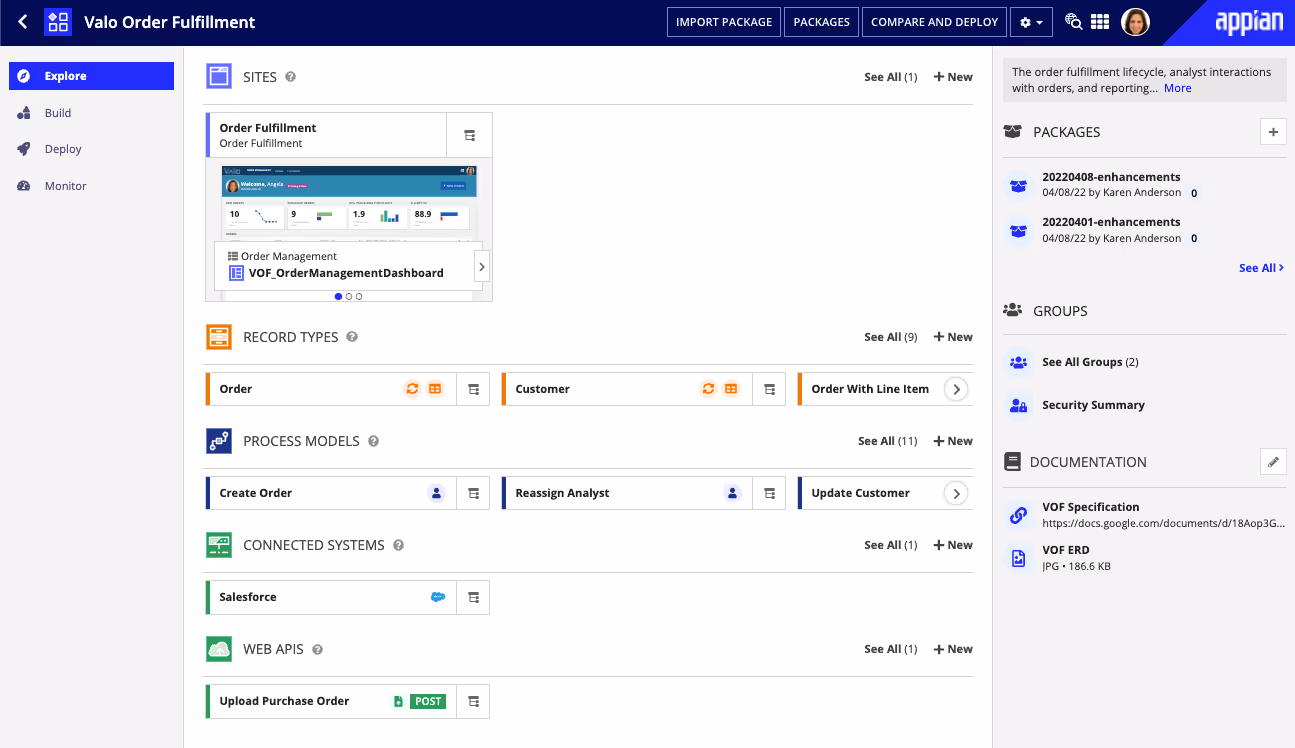1295x748 pixels.
Task: Open Create Order options icon
Action: (x=473, y=493)
